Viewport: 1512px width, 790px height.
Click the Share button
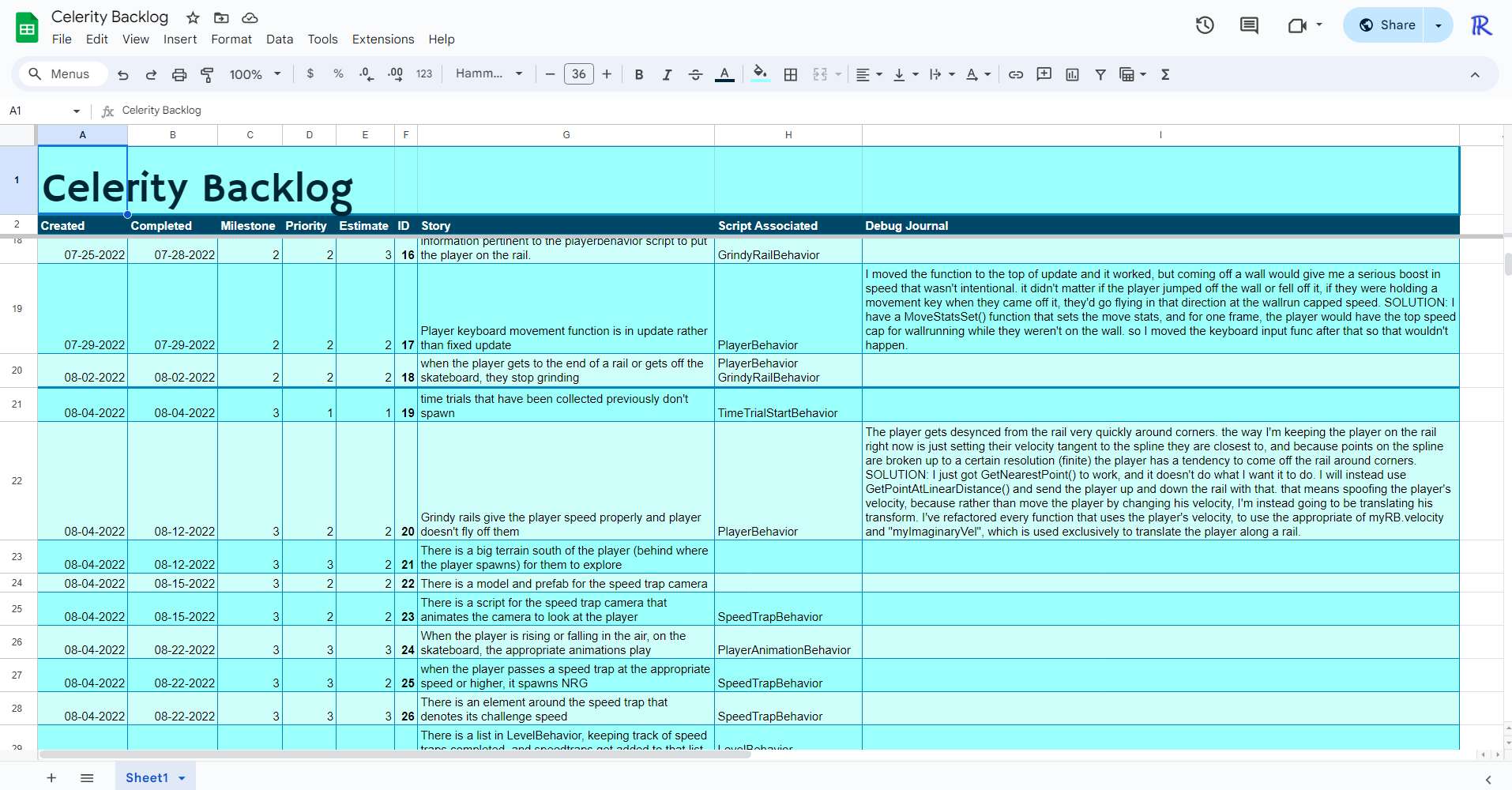[1387, 25]
